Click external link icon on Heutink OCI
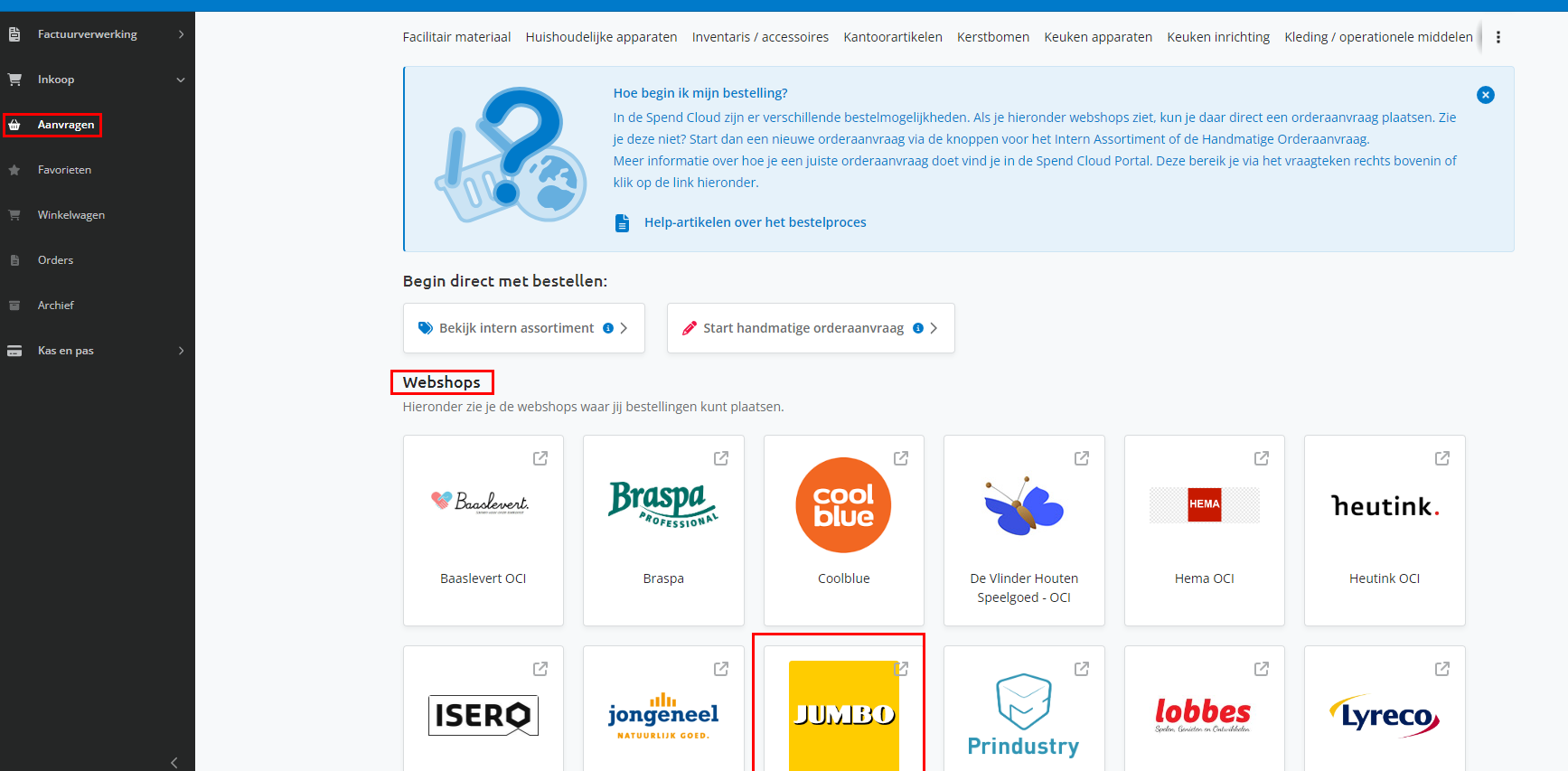Image resolution: width=1568 pixels, height=771 pixels. [1442, 458]
